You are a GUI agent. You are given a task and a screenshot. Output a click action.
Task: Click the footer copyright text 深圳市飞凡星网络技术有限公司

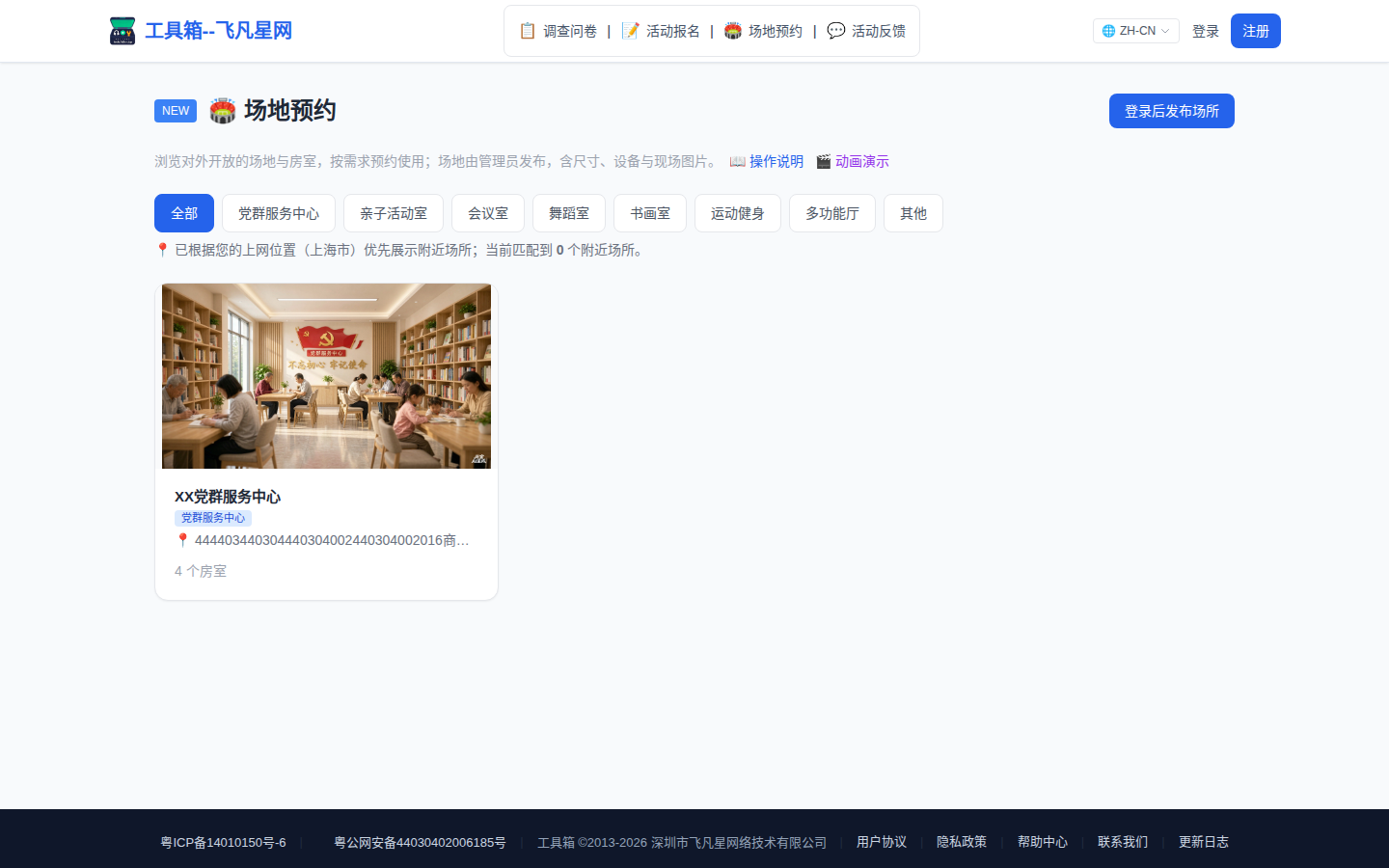[x=739, y=842]
